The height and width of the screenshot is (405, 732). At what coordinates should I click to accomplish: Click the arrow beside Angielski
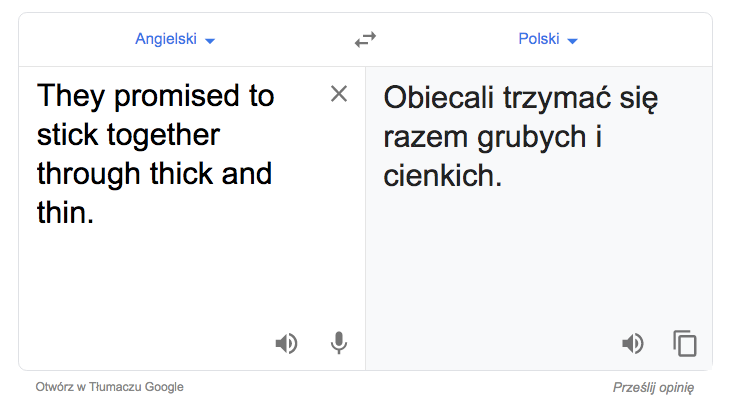[x=210, y=41]
